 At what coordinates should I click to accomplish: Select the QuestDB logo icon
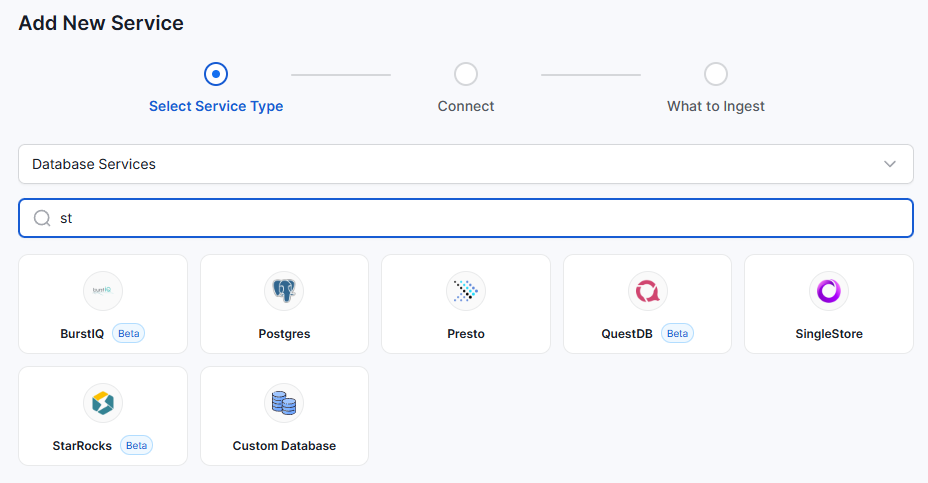coord(647,291)
